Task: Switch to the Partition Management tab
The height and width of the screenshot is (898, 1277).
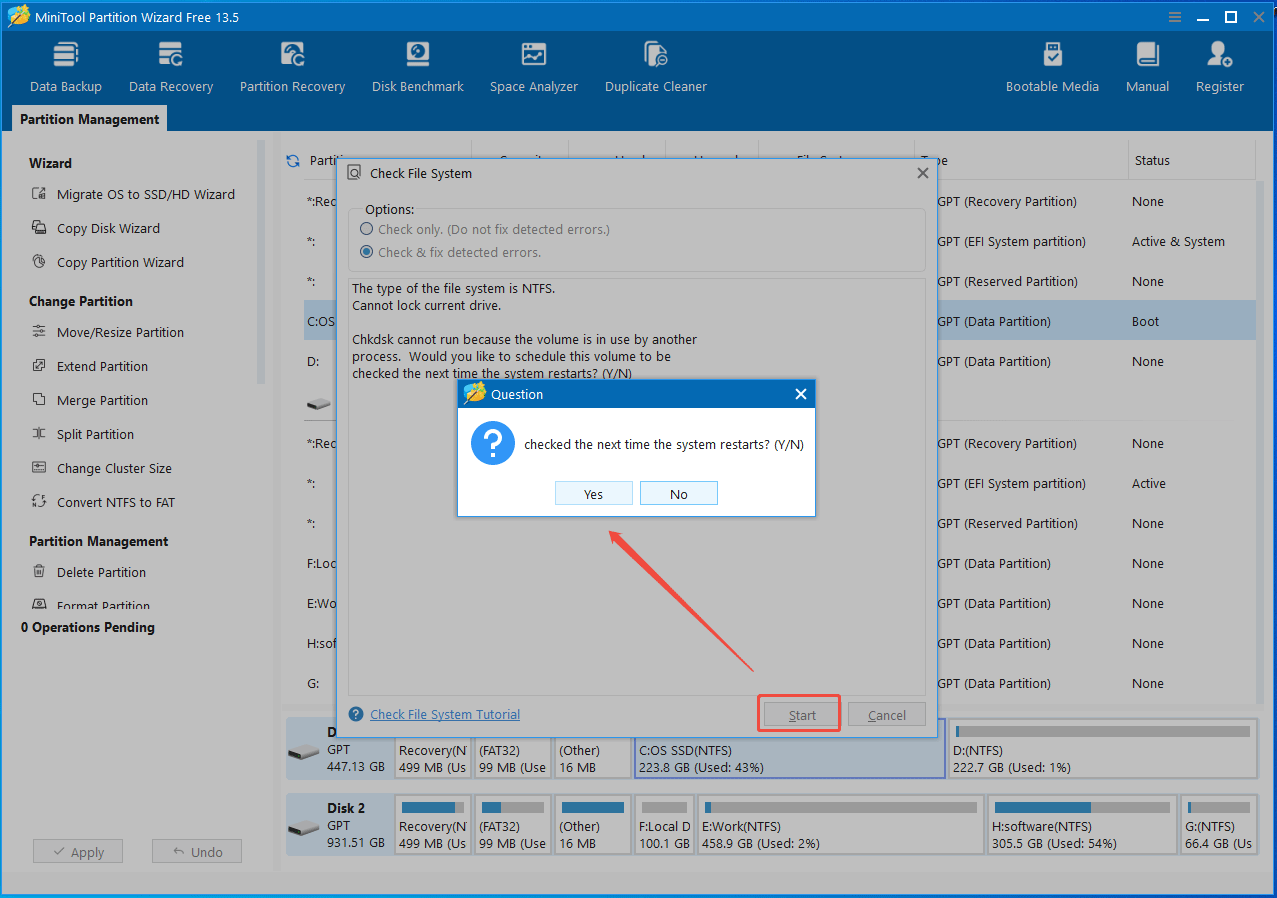Action: tap(88, 118)
